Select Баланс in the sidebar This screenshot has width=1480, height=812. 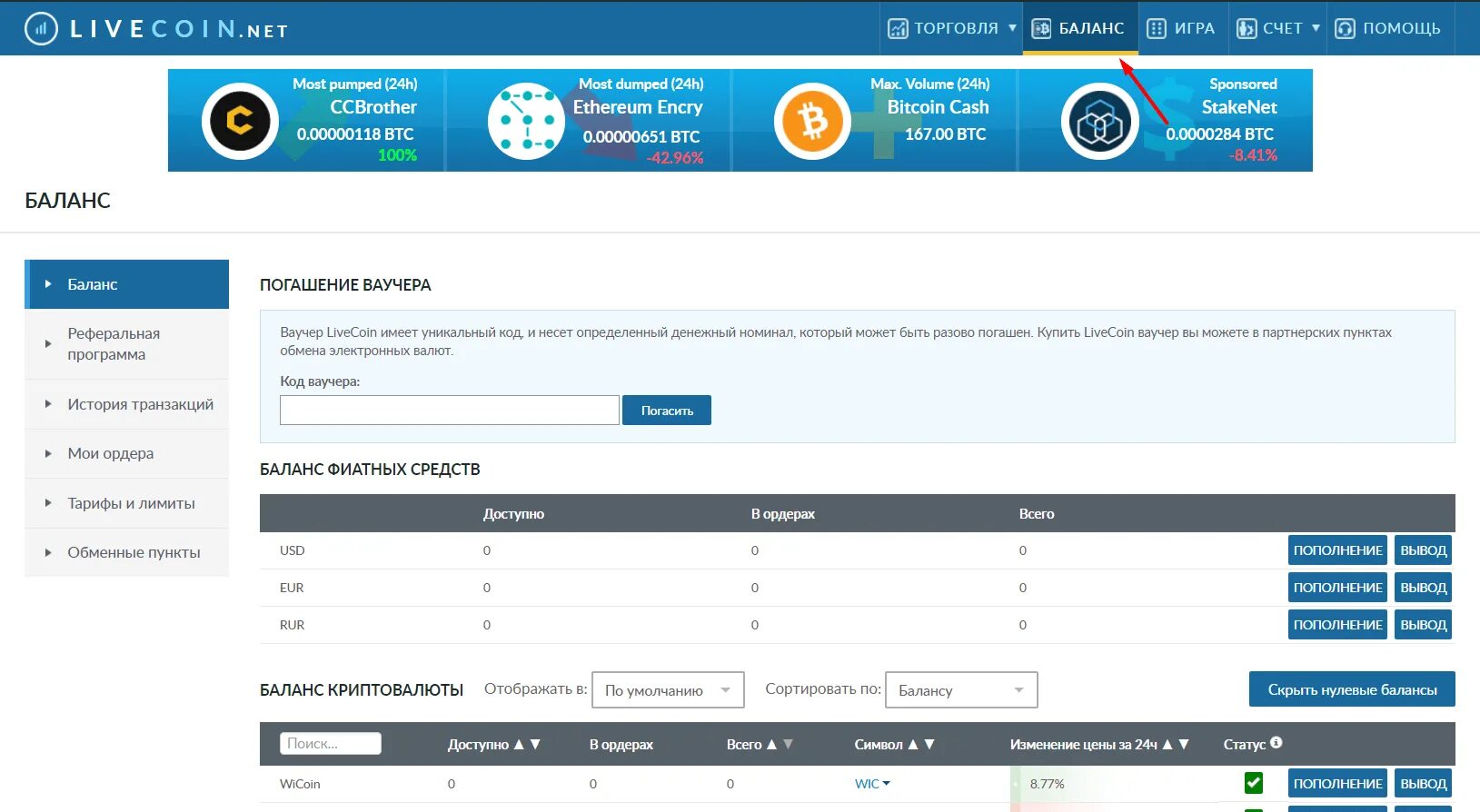(126, 284)
